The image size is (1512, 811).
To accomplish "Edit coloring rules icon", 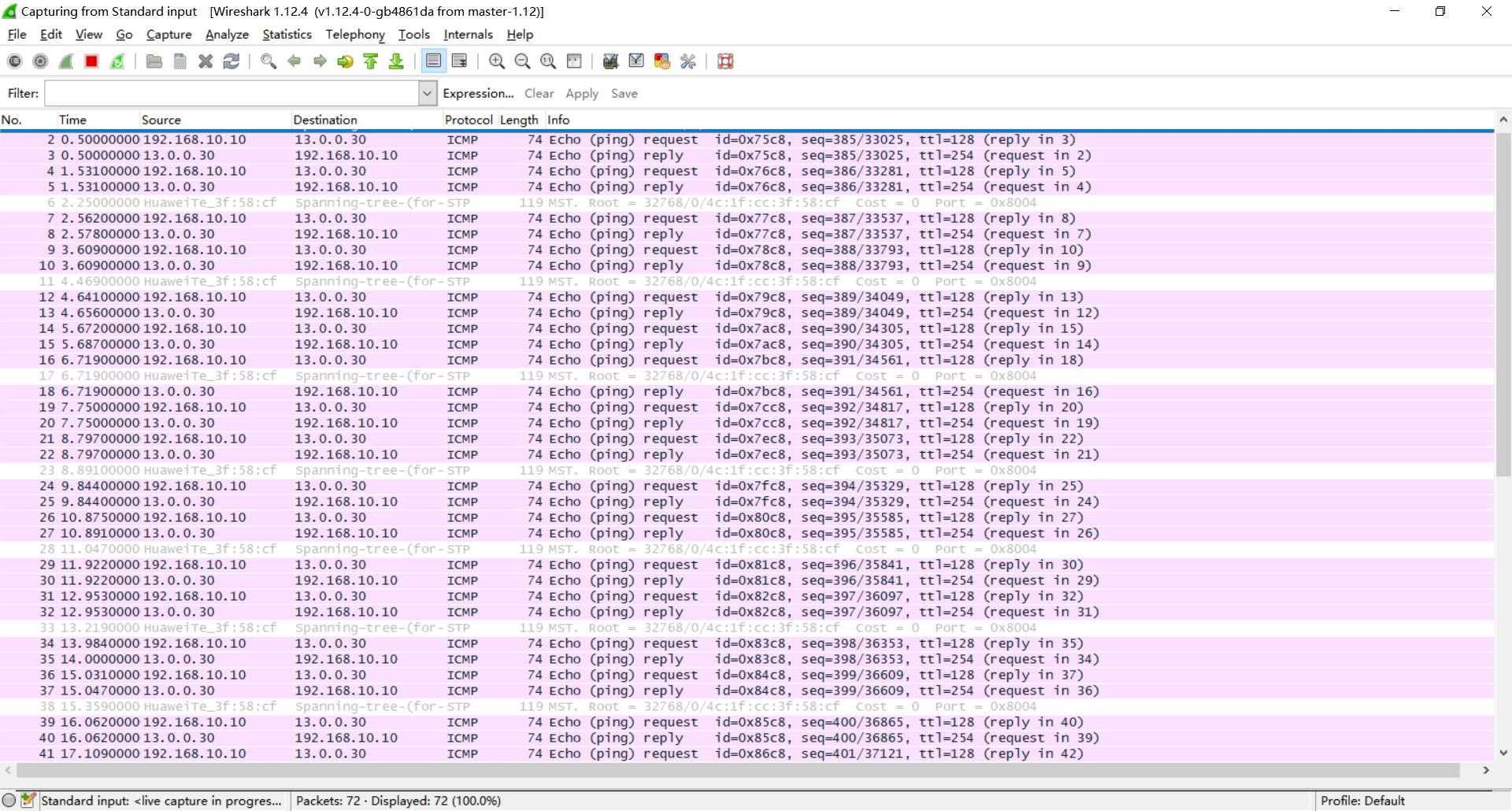I will point(662,61).
